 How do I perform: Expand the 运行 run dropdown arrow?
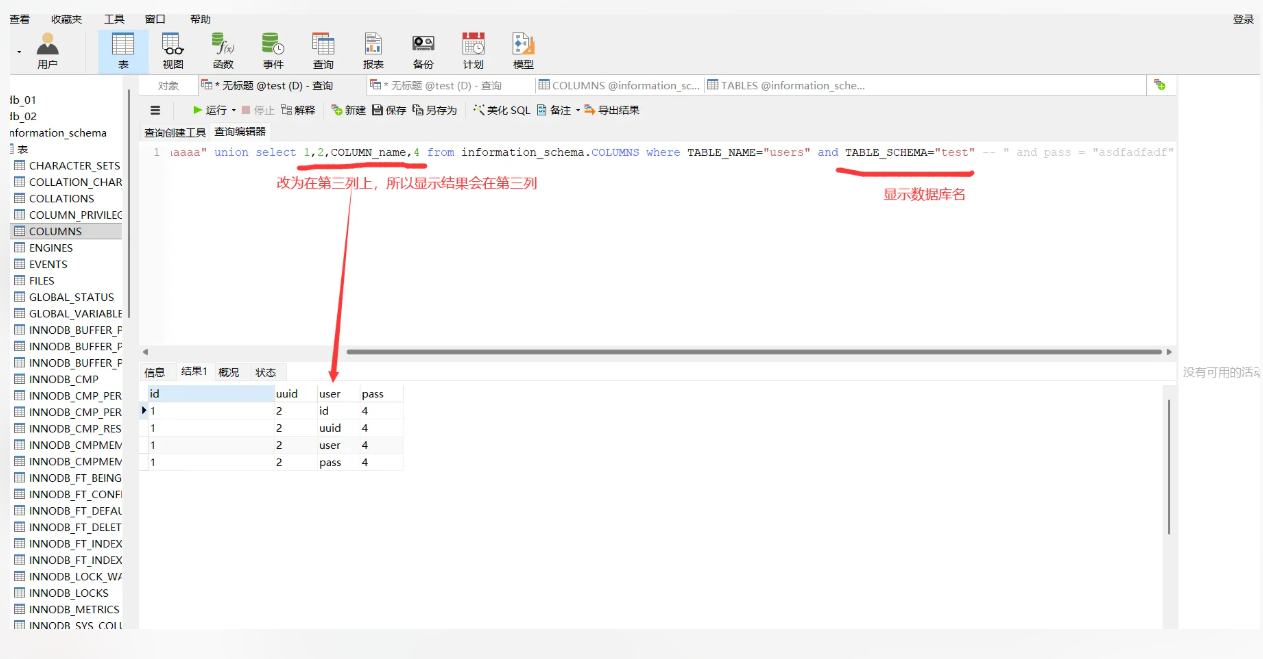coord(234,111)
